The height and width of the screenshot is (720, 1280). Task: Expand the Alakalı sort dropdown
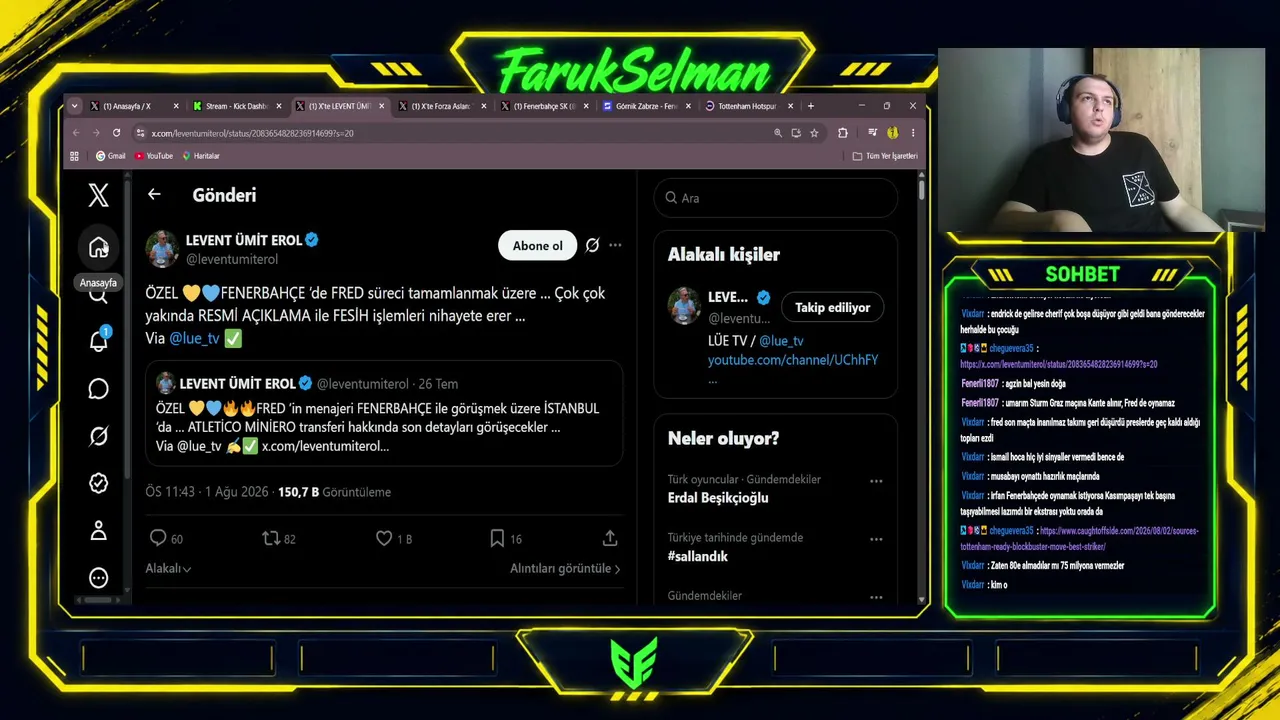point(168,568)
